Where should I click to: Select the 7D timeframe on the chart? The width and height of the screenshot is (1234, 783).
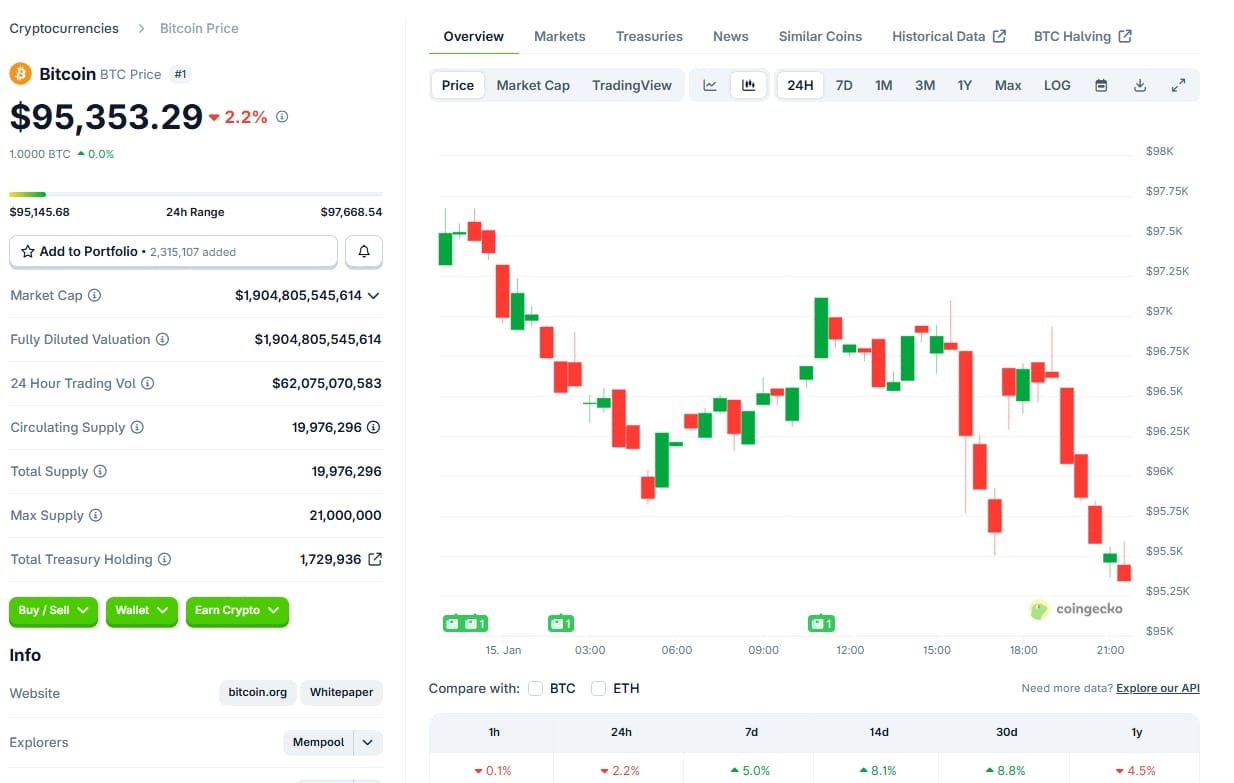844,85
